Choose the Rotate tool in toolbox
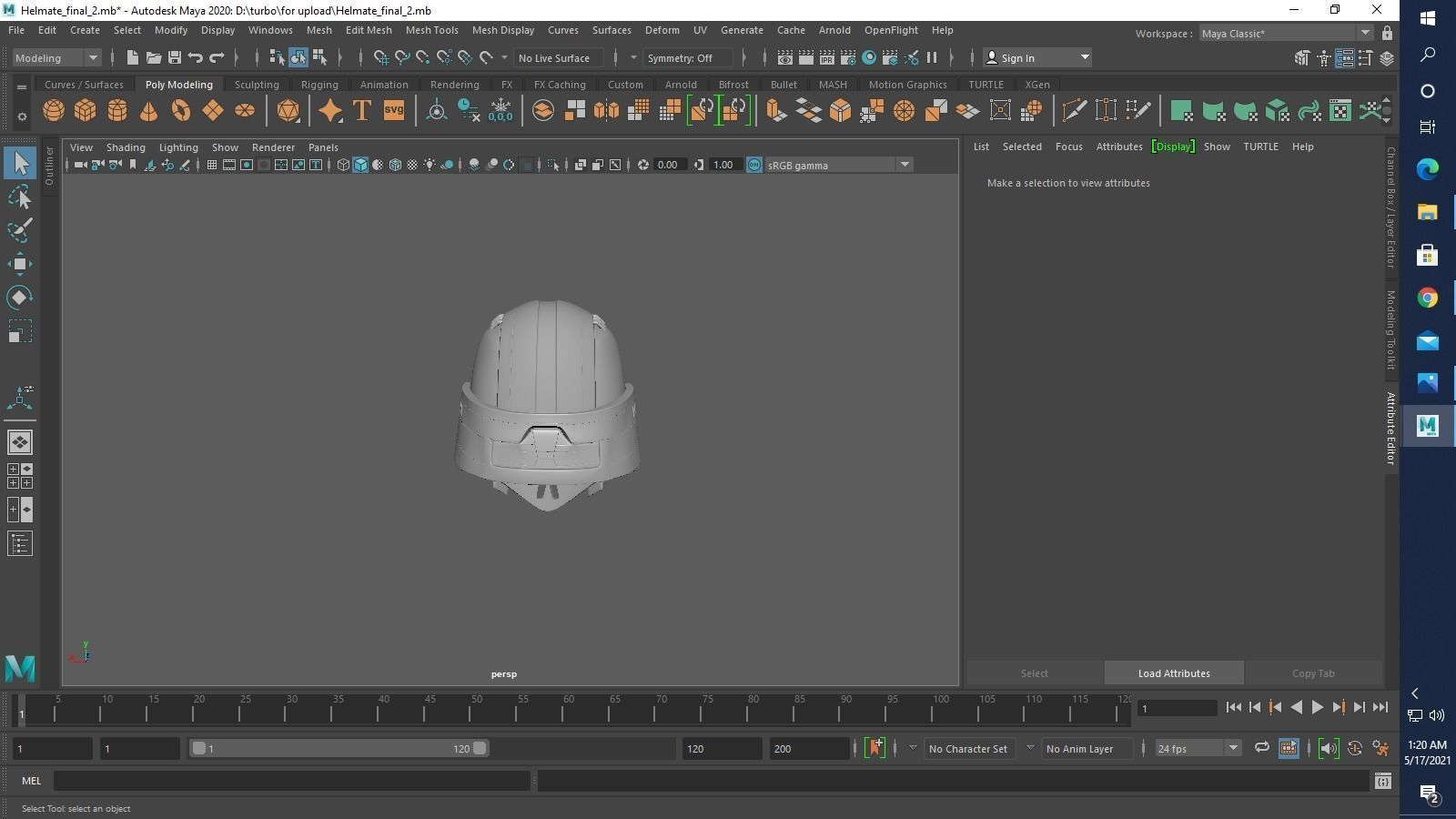Image resolution: width=1456 pixels, height=819 pixels. [20, 298]
